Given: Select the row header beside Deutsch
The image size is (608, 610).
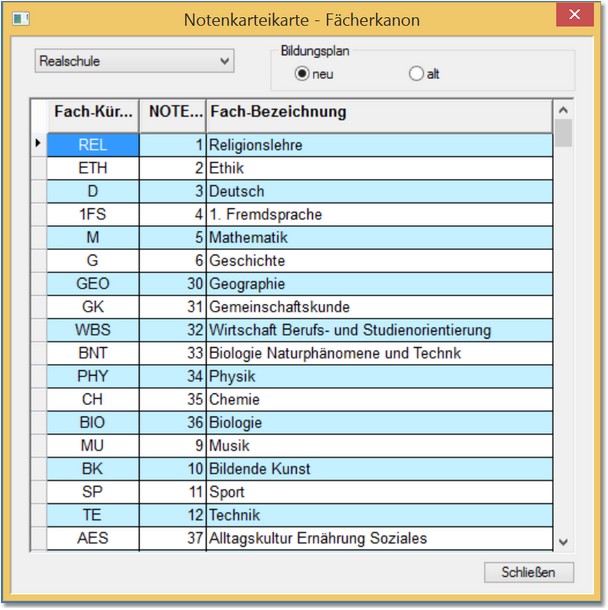Looking at the screenshot, I should (x=38, y=192).
